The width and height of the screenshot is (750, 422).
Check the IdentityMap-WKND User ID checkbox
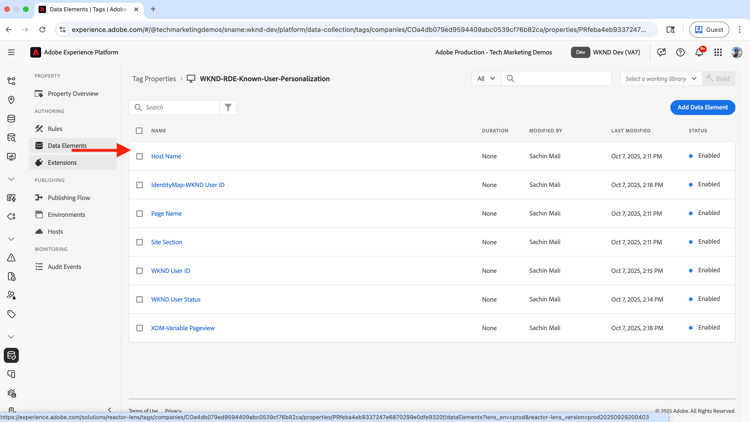pos(140,185)
